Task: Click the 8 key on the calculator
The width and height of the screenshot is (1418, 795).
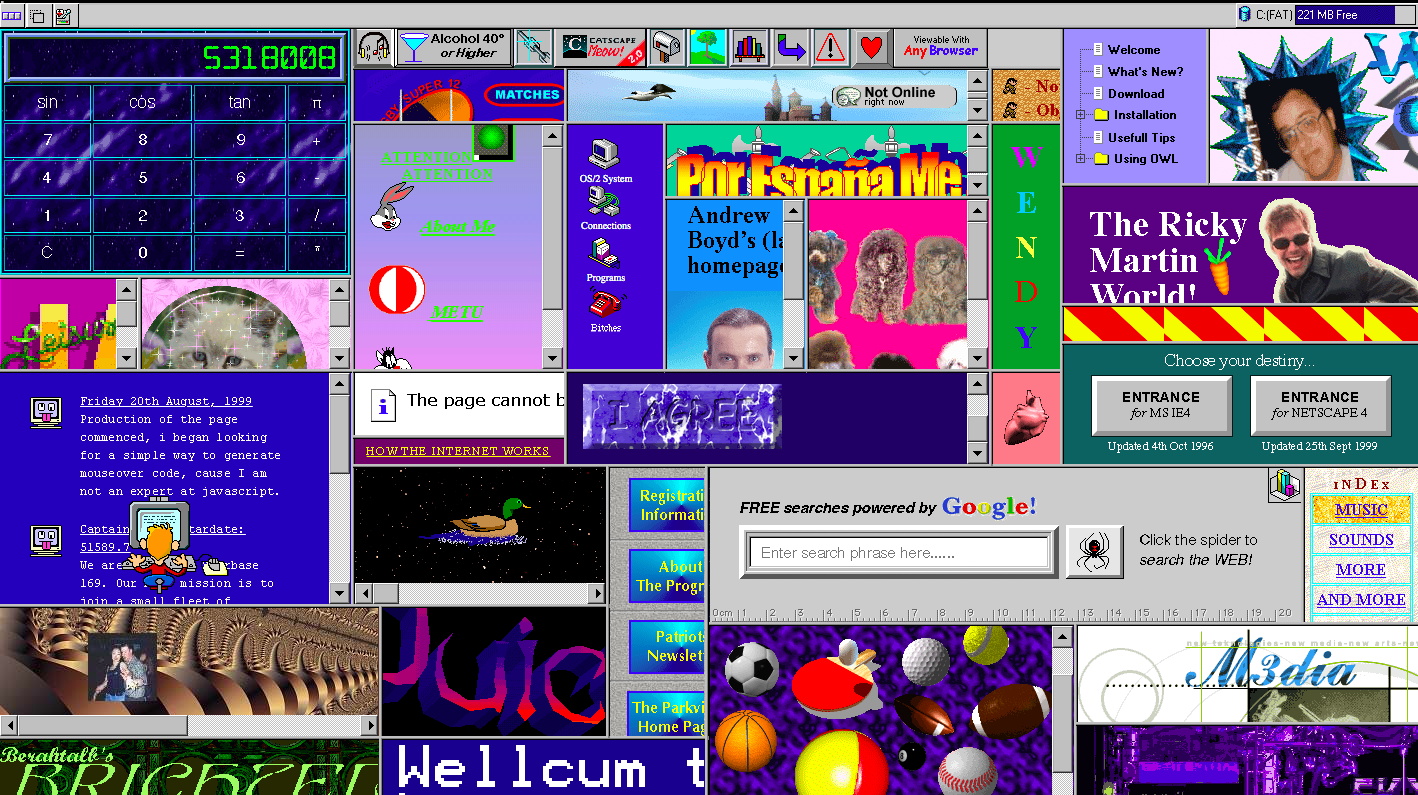Action: point(142,140)
